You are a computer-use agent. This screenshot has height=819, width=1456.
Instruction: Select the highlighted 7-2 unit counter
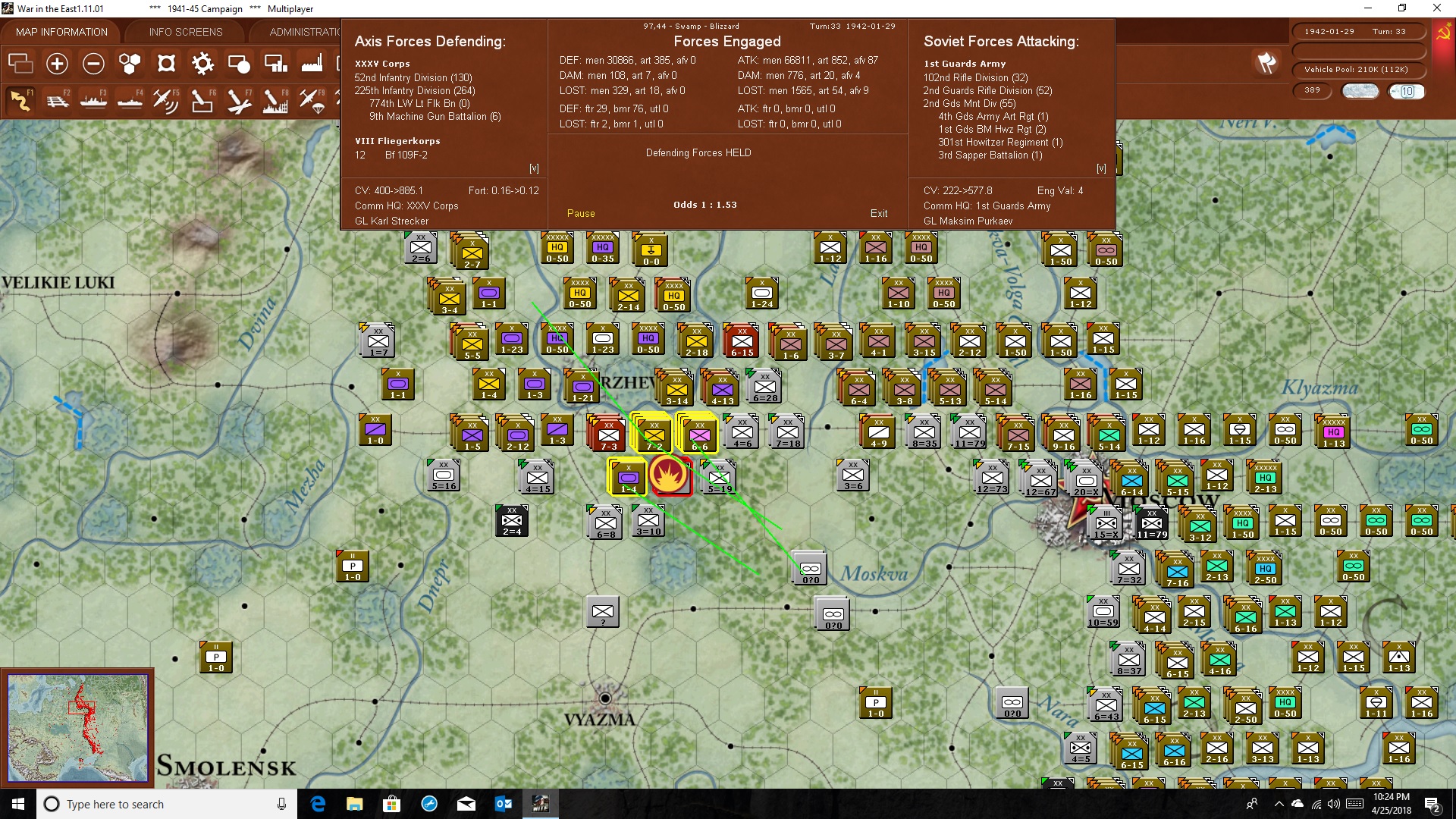(x=654, y=435)
